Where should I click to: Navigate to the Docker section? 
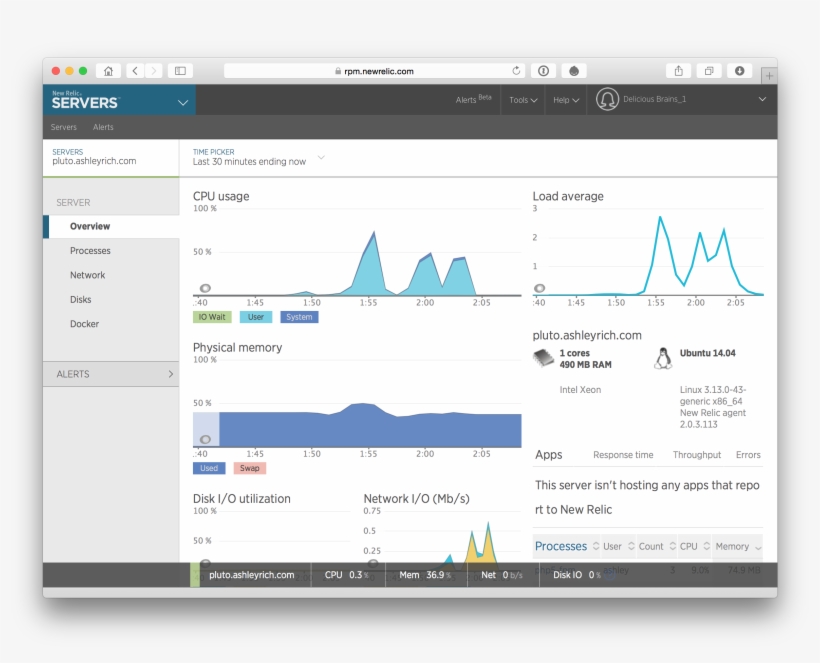(87, 323)
